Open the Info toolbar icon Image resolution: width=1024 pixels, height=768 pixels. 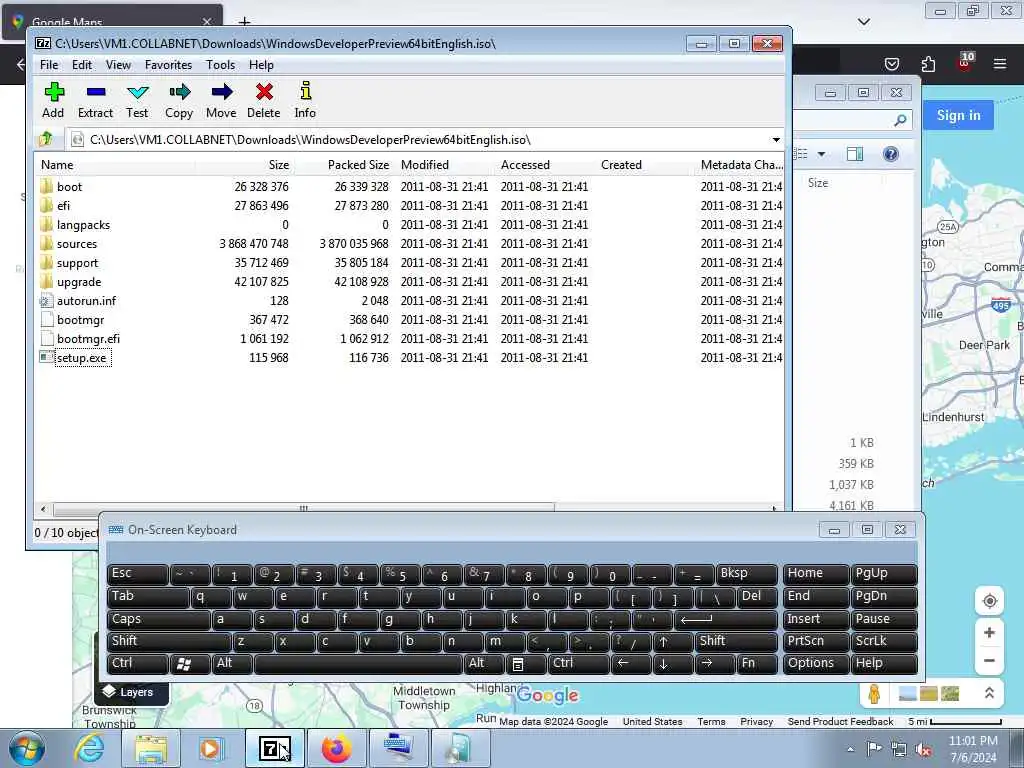305,100
